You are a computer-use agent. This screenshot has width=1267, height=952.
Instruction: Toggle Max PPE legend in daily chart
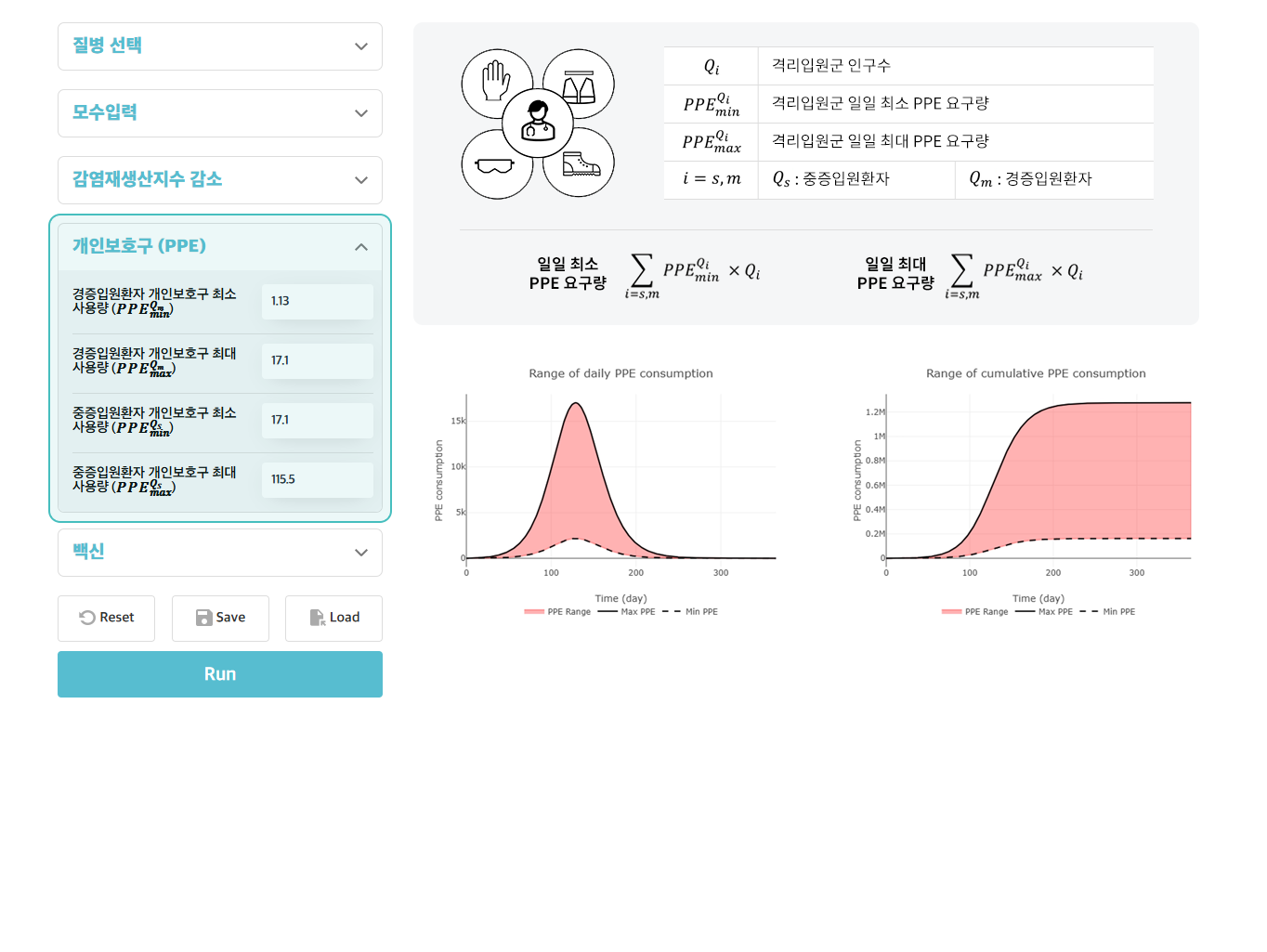[626, 612]
